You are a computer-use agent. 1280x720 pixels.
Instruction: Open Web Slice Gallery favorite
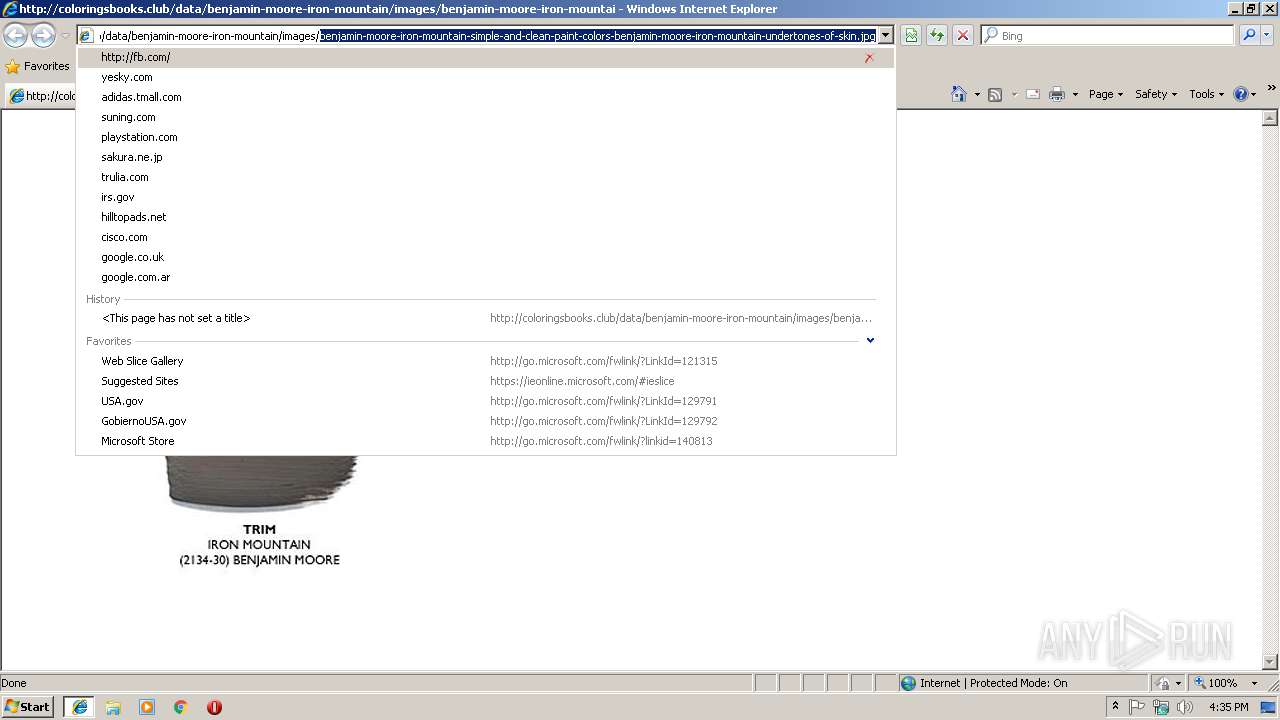pyautogui.click(x=485, y=361)
